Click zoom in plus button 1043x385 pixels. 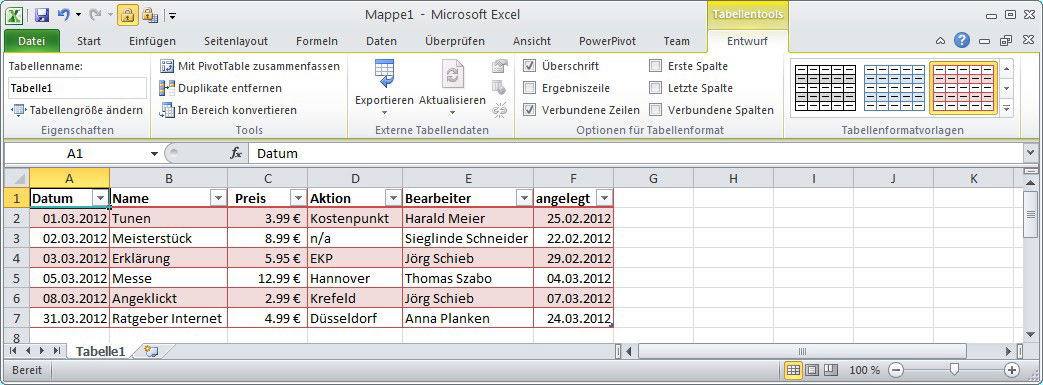[1012, 370]
